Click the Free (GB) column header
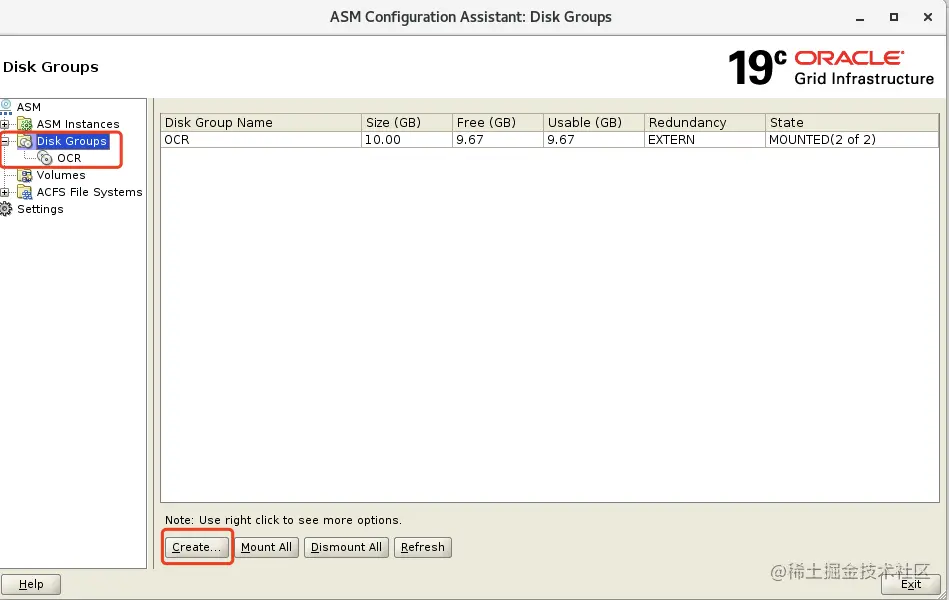 (x=497, y=122)
